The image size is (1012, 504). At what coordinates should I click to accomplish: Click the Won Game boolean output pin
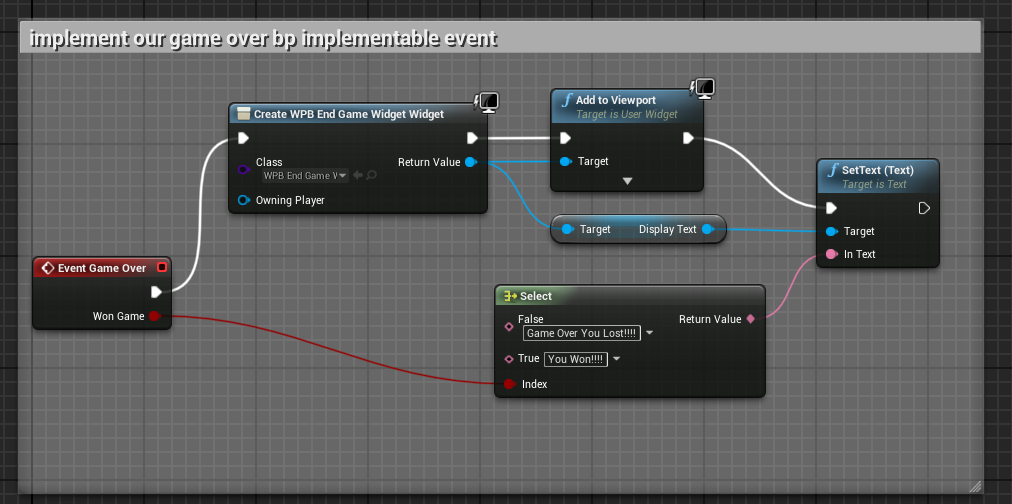[154, 316]
